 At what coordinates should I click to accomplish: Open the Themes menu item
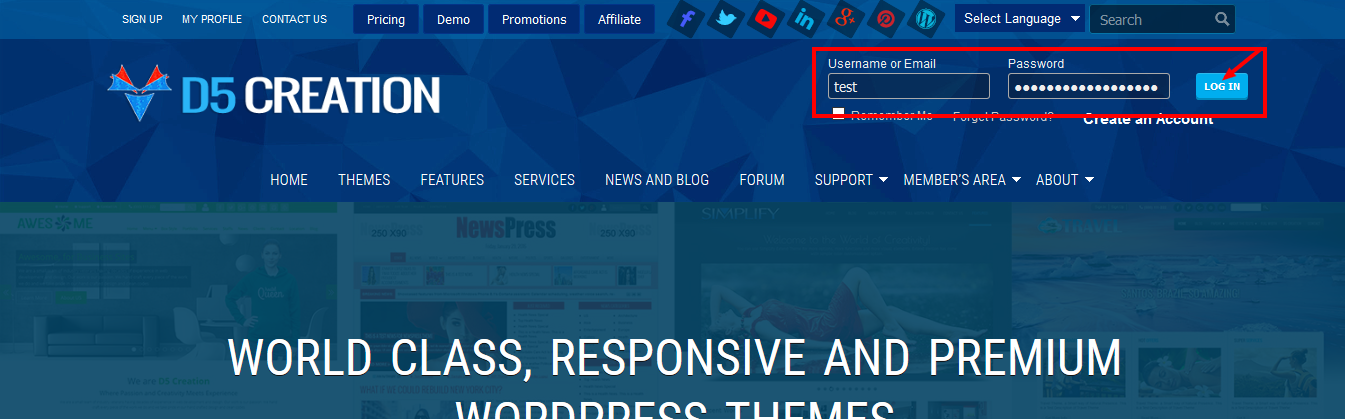pyautogui.click(x=364, y=180)
